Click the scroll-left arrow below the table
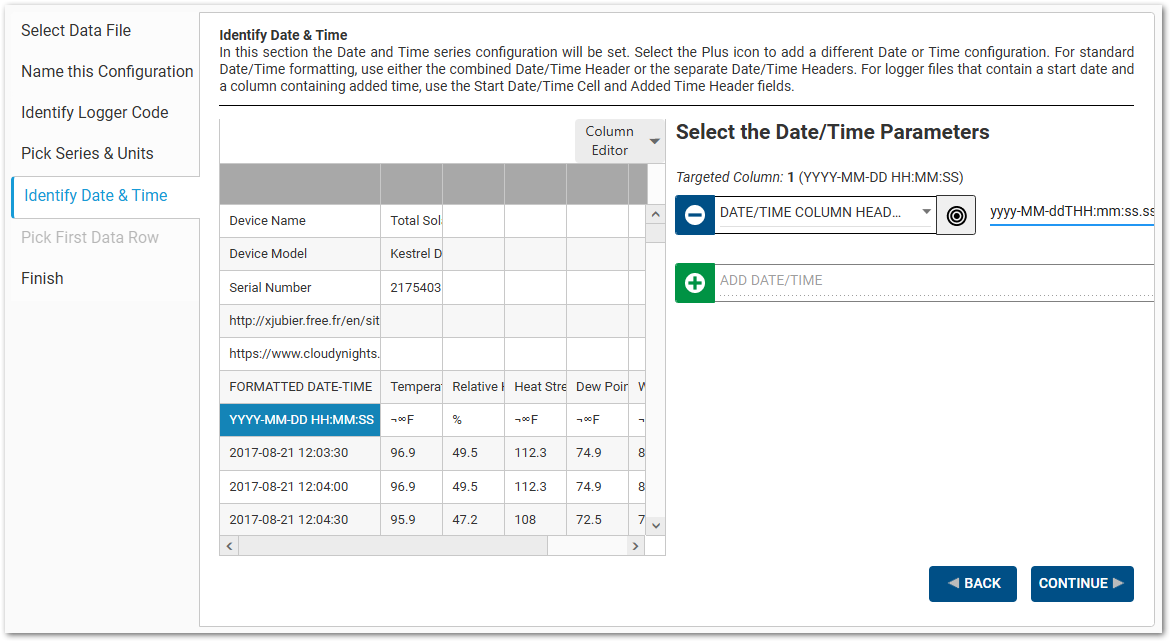 (x=229, y=545)
